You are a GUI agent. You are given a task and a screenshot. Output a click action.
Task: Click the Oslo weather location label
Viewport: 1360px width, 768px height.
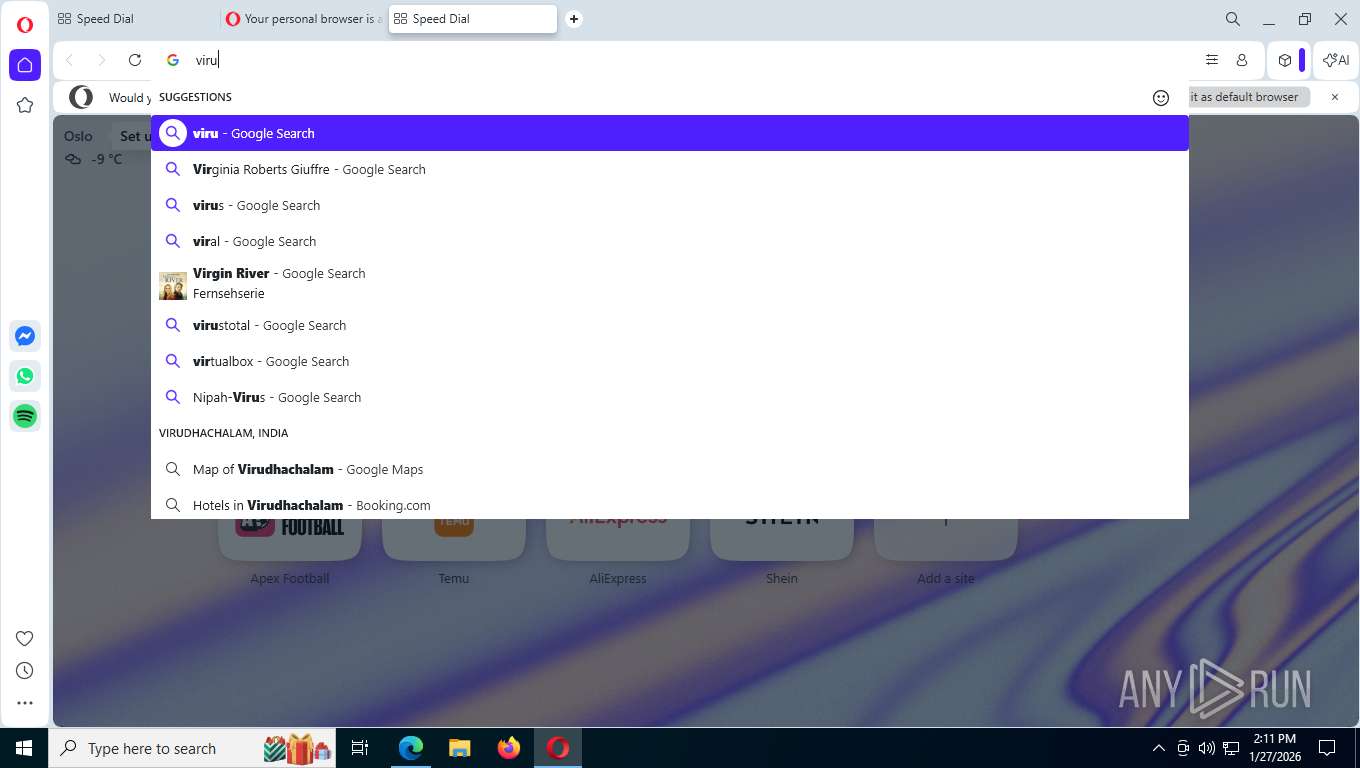coord(78,136)
